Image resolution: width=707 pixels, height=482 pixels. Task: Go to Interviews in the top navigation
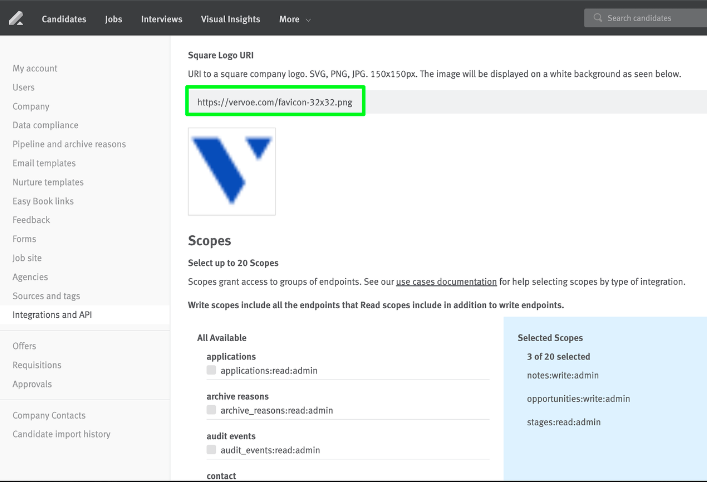click(x=161, y=19)
